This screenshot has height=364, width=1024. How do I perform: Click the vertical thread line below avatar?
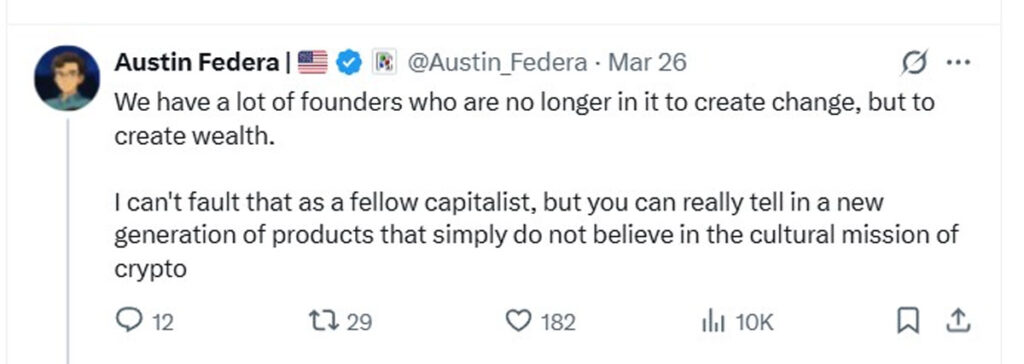click(67, 240)
